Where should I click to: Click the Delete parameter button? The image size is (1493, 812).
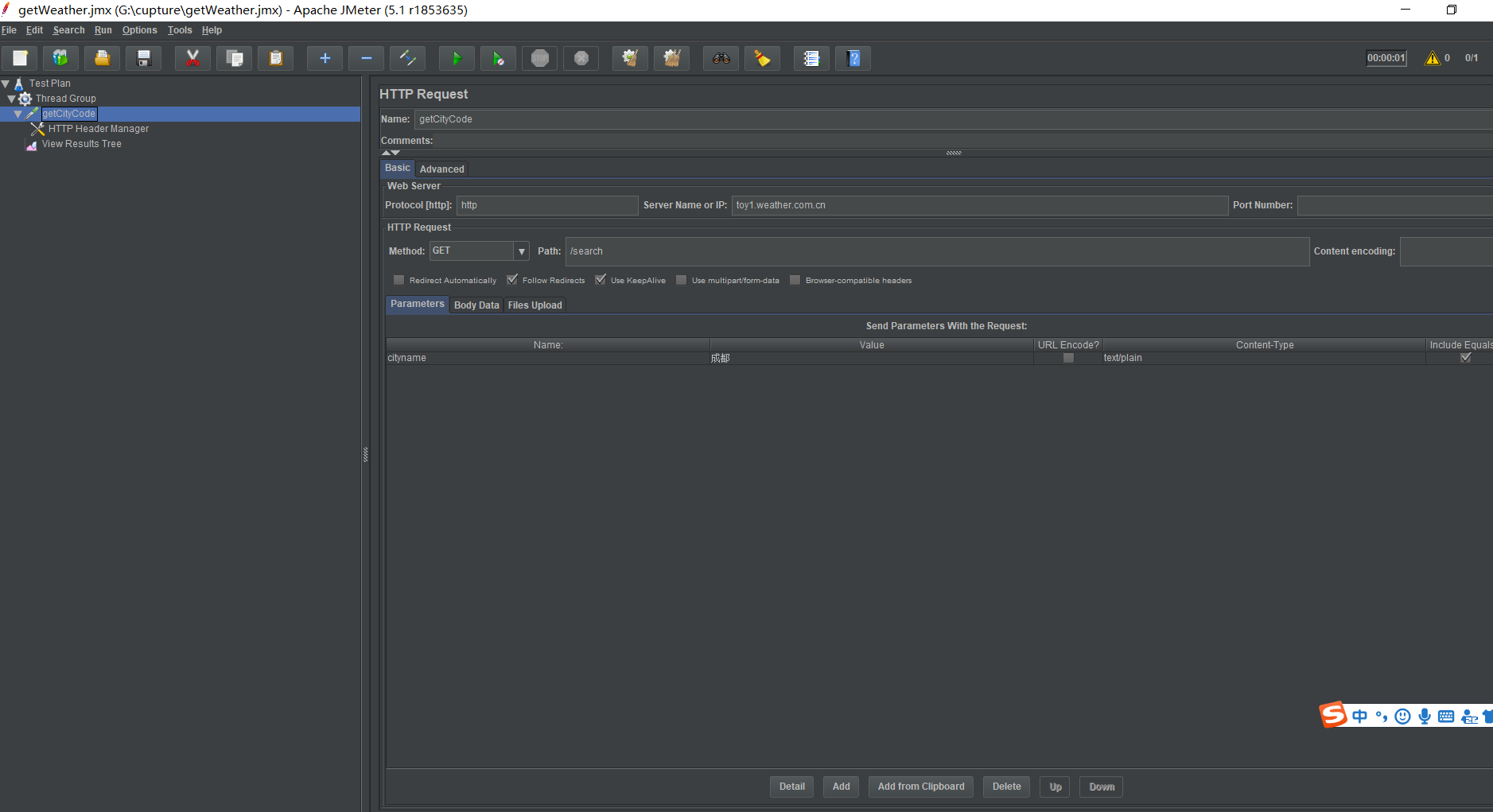1006,787
